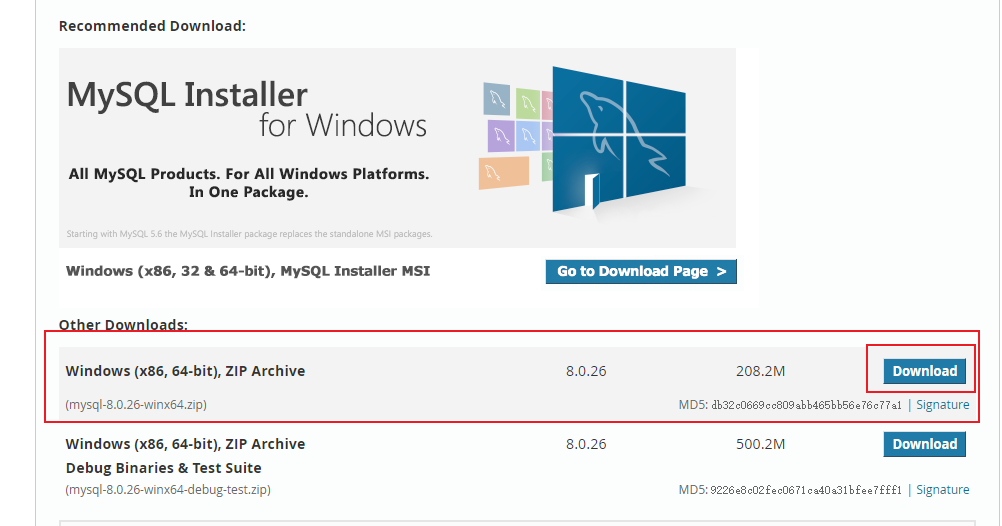Click the Windows logo with dolphin graphic

619,139
